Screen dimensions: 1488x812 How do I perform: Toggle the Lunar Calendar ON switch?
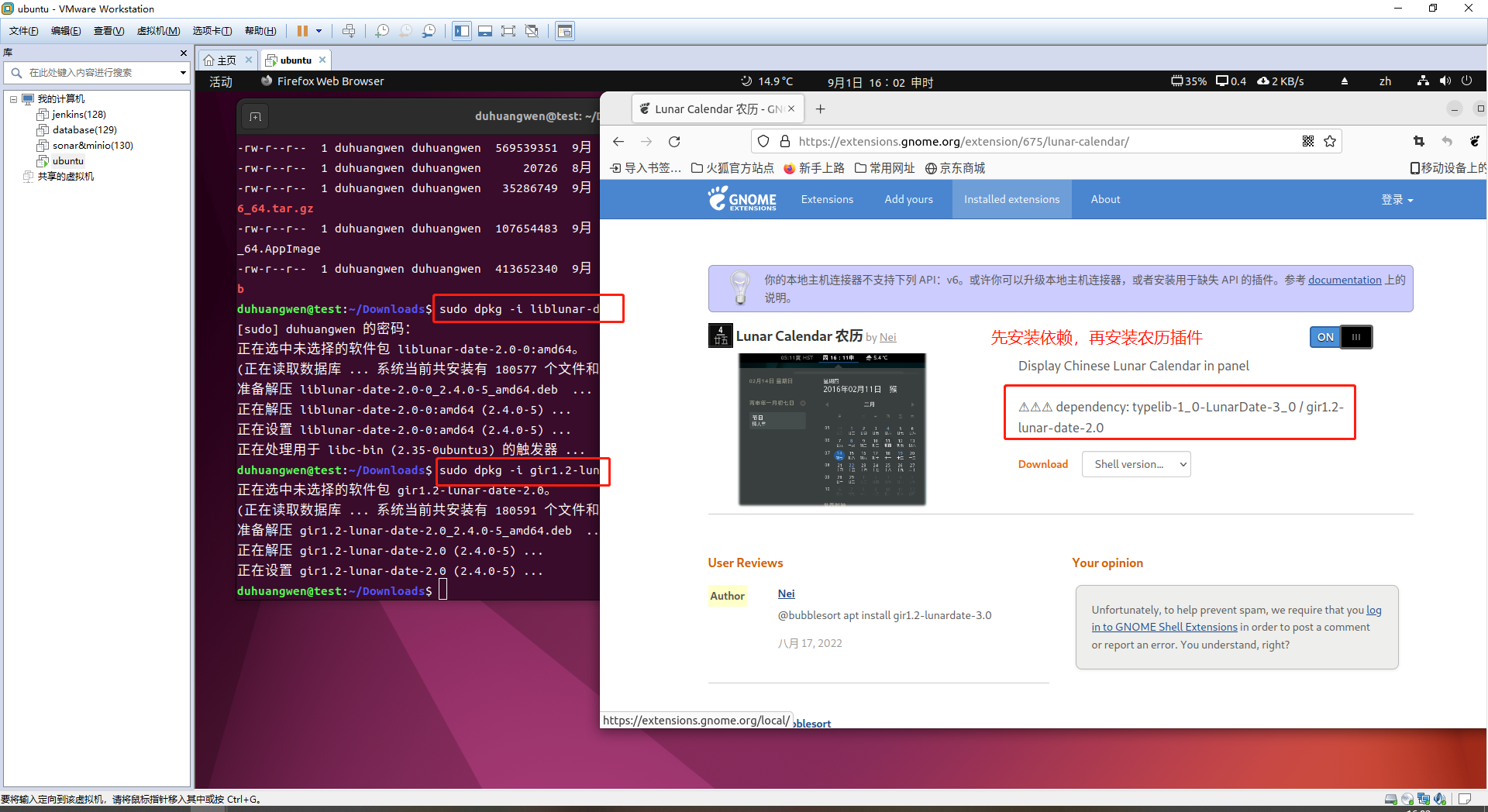(1341, 337)
